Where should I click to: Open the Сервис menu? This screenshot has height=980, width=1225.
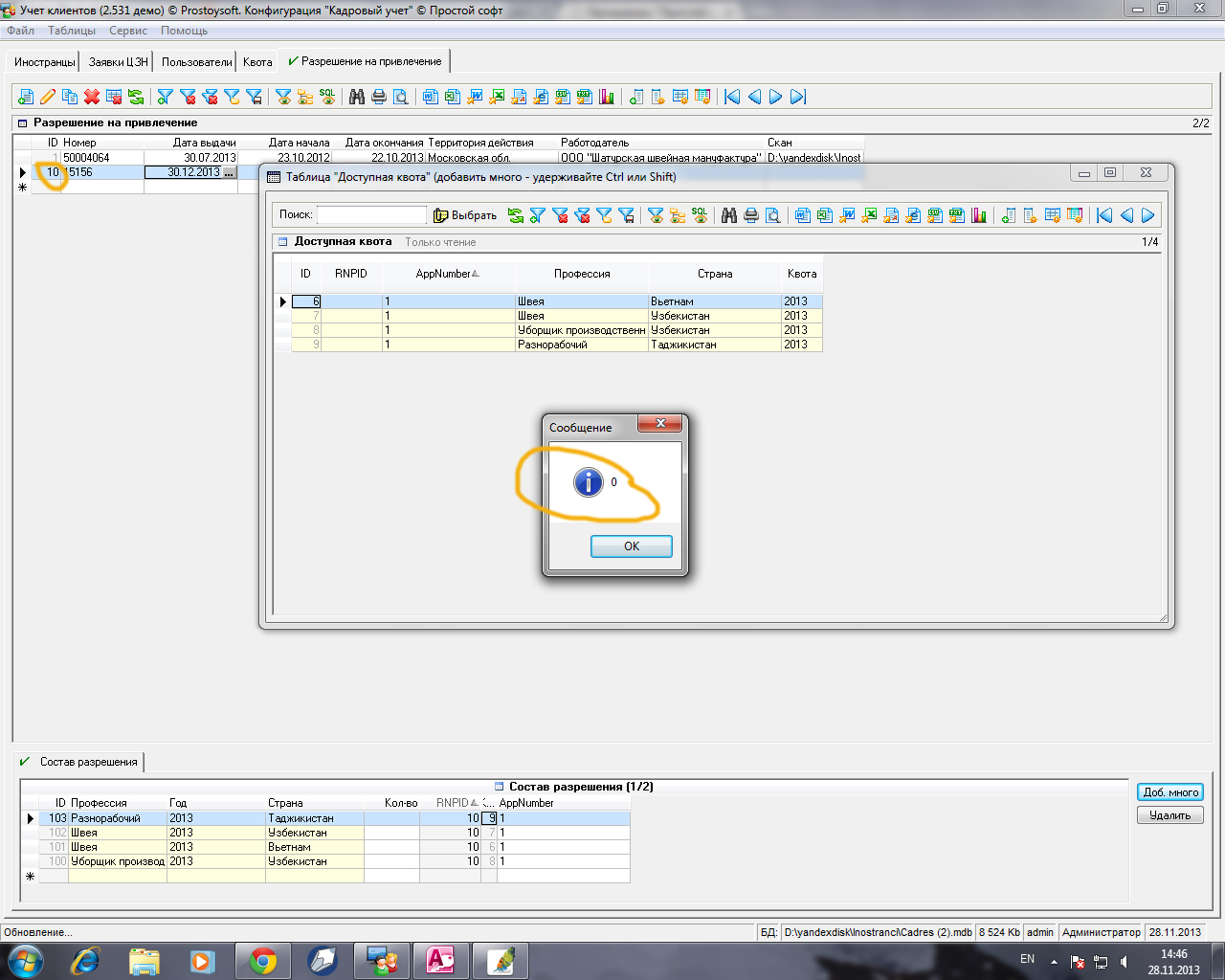pos(127,31)
